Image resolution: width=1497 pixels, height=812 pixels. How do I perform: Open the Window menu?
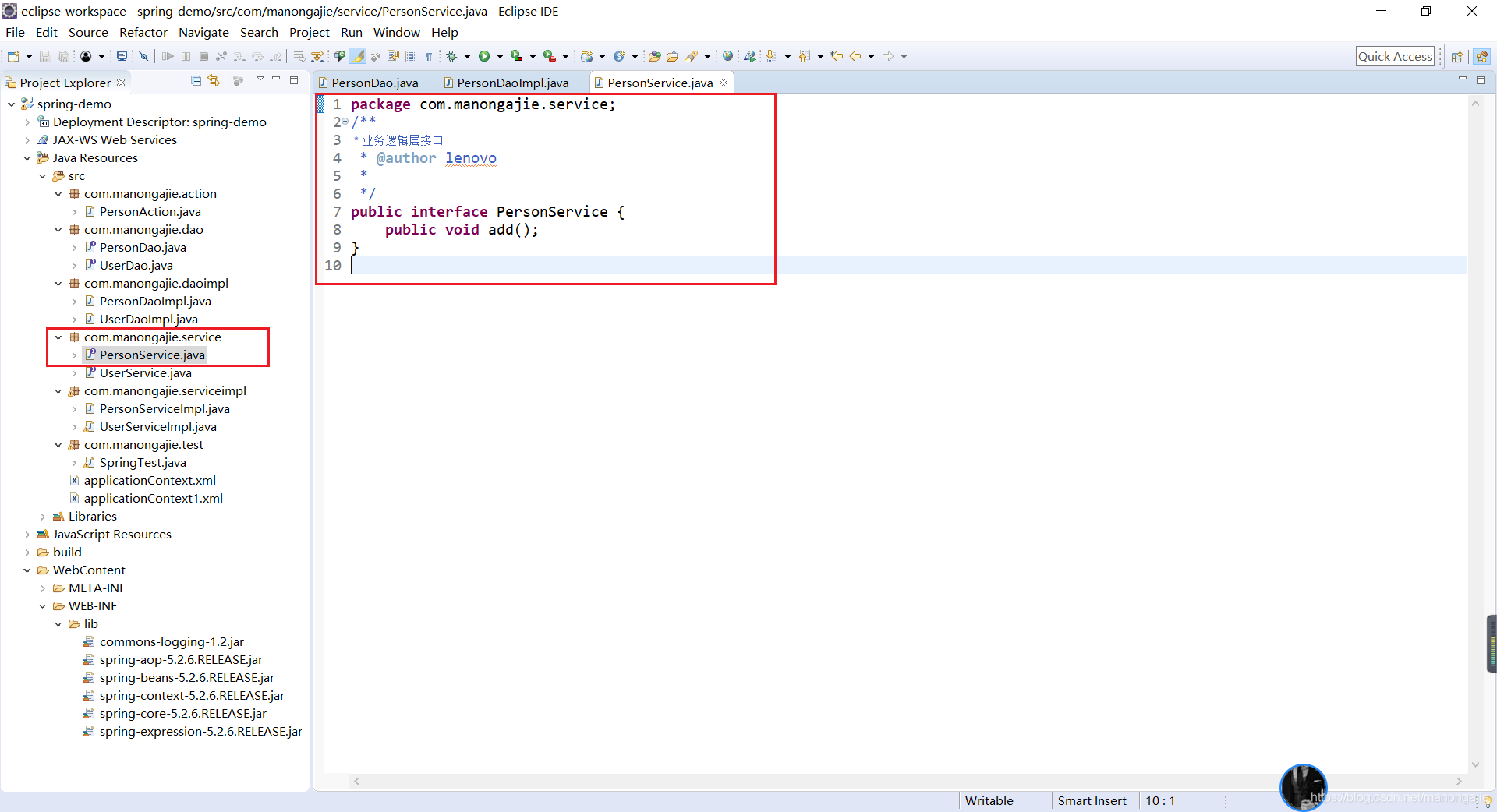(x=396, y=32)
